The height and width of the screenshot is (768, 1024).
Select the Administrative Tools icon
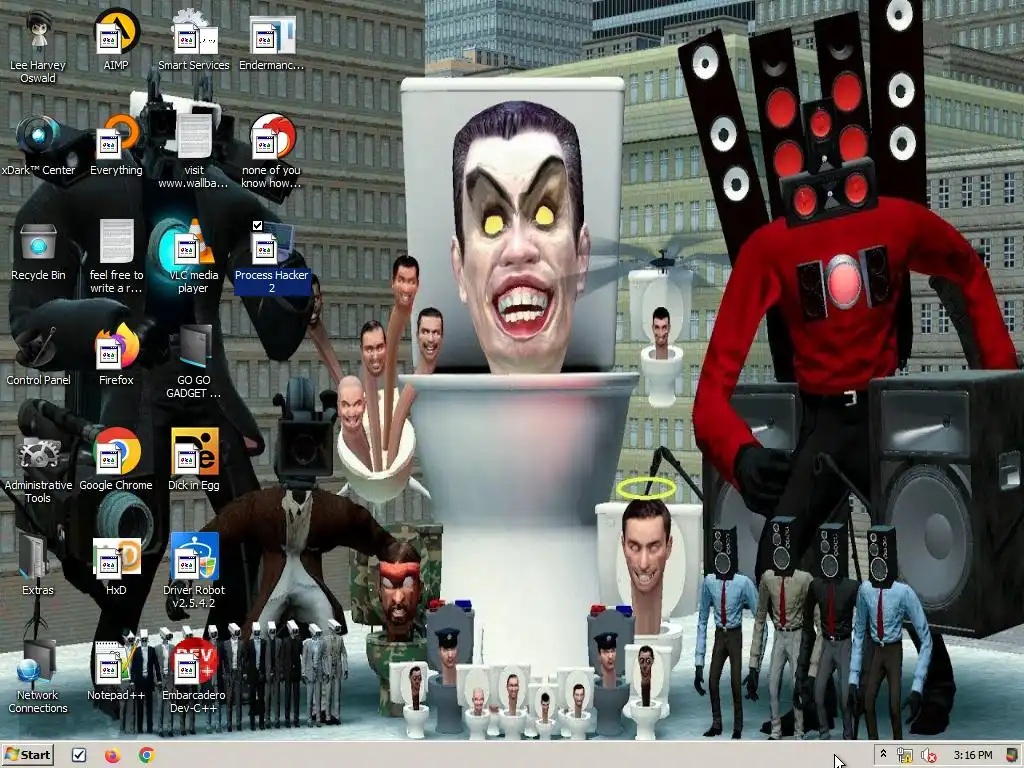pyautogui.click(x=38, y=470)
